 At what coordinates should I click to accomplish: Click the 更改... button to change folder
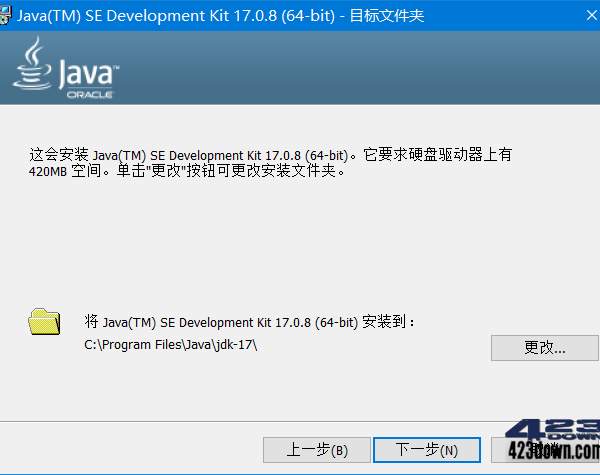pyautogui.click(x=545, y=348)
